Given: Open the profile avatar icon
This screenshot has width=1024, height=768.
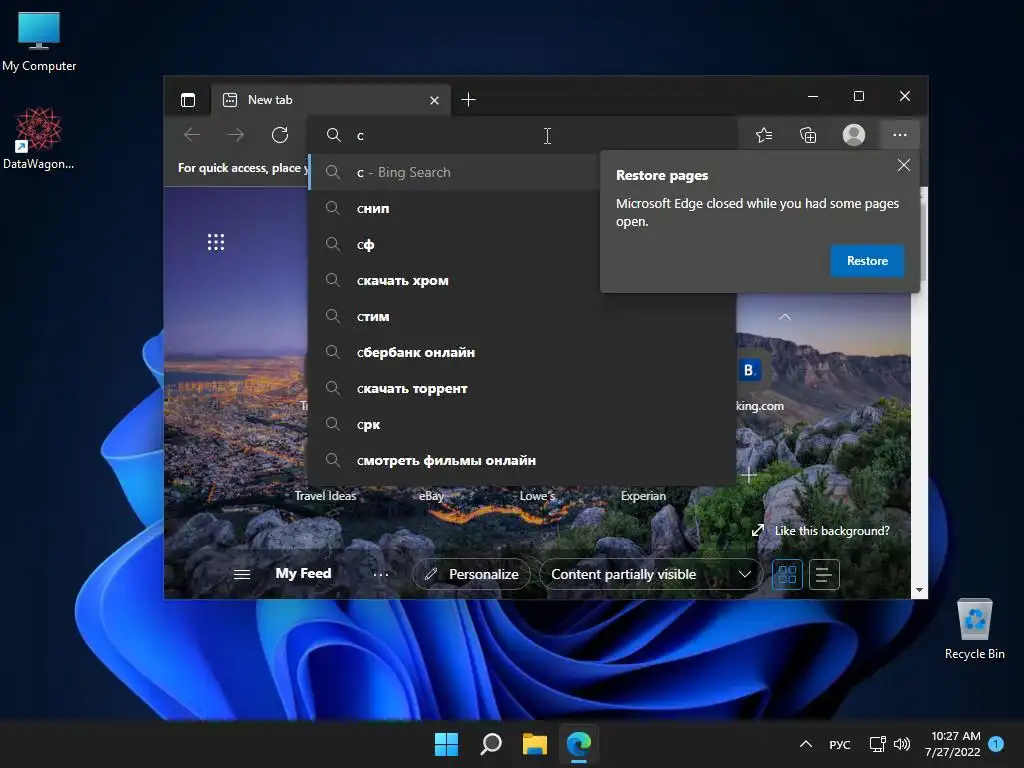Looking at the screenshot, I should pyautogui.click(x=854, y=135).
